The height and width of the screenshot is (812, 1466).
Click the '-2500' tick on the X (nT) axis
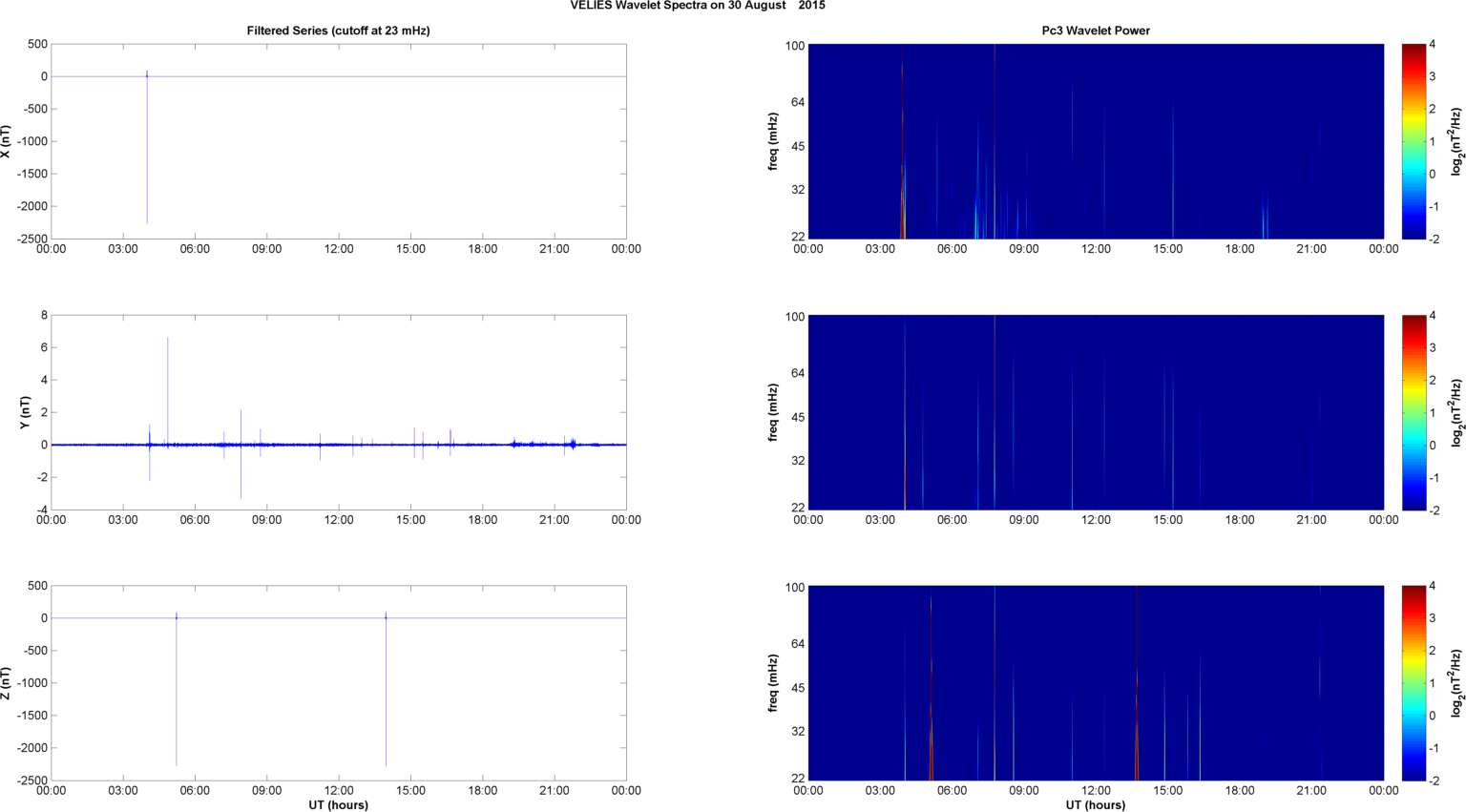[32, 239]
